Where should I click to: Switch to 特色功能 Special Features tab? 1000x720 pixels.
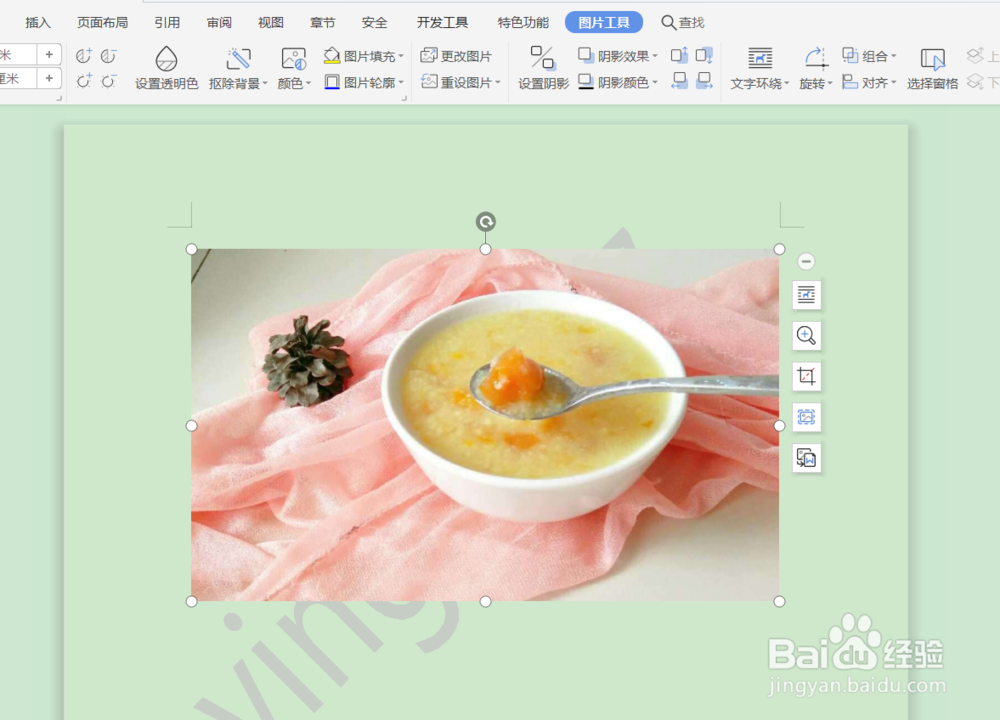point(523,23)
